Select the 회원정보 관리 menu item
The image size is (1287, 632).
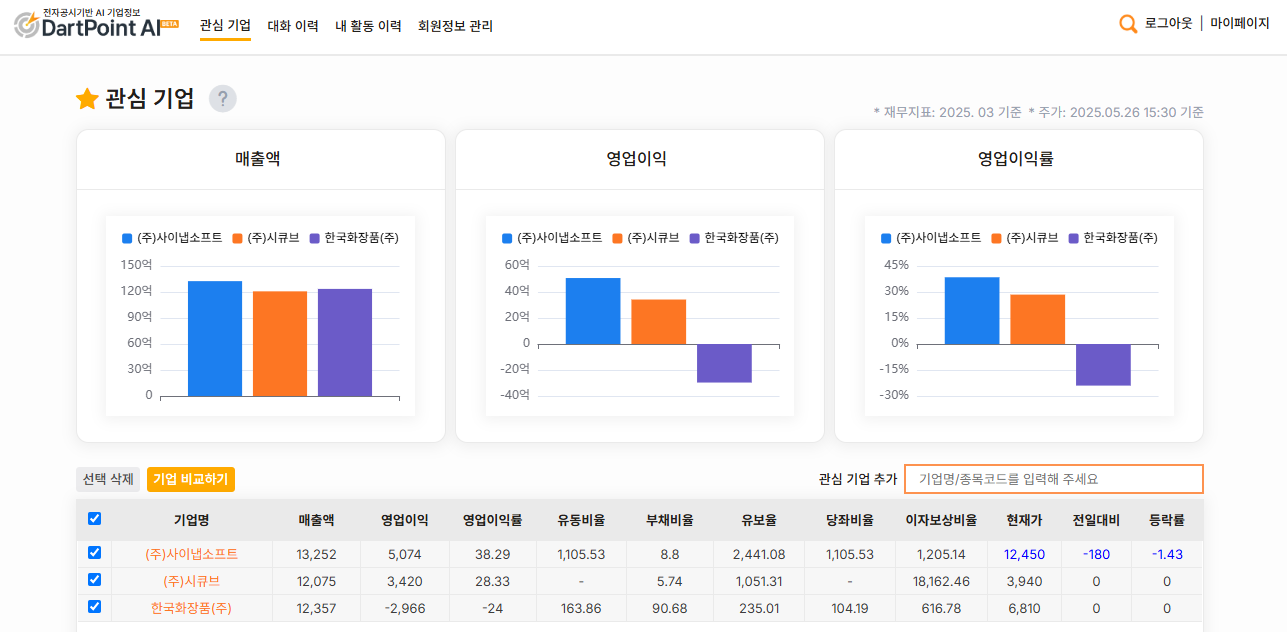(454, 27)
